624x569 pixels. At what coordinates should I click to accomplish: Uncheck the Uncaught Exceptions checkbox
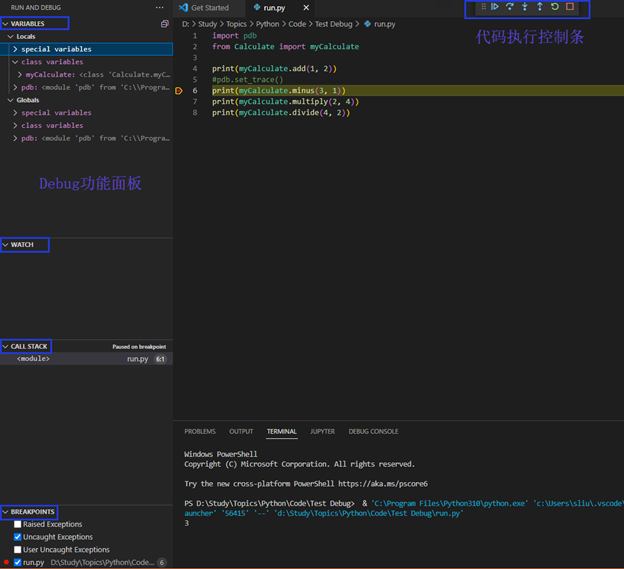click(18, 537)
